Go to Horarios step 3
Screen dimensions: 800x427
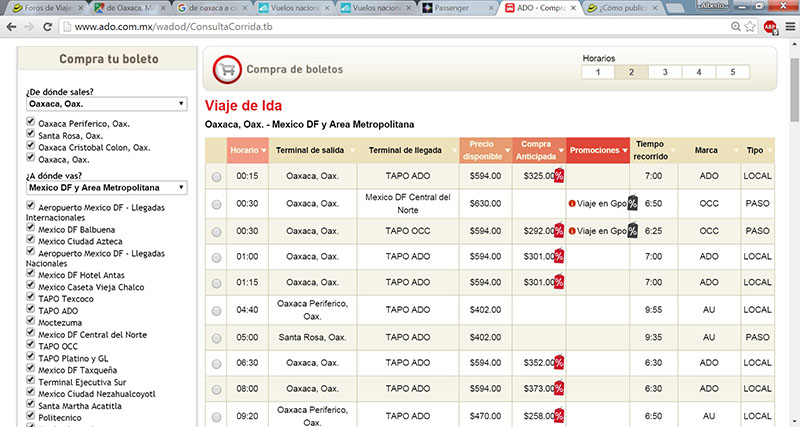[665, 72]
